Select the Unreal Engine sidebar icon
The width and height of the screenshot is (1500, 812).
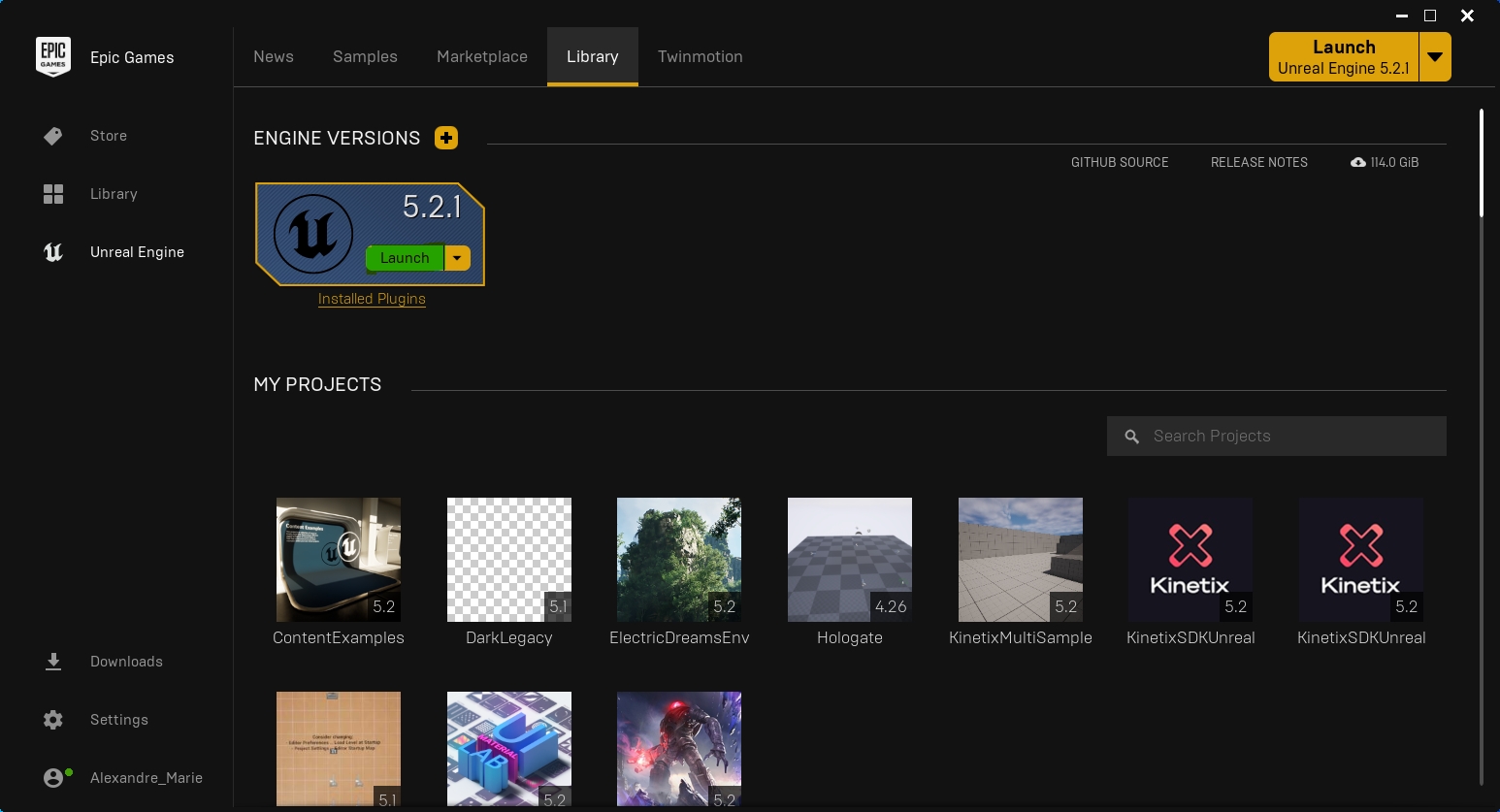(53, 252)
